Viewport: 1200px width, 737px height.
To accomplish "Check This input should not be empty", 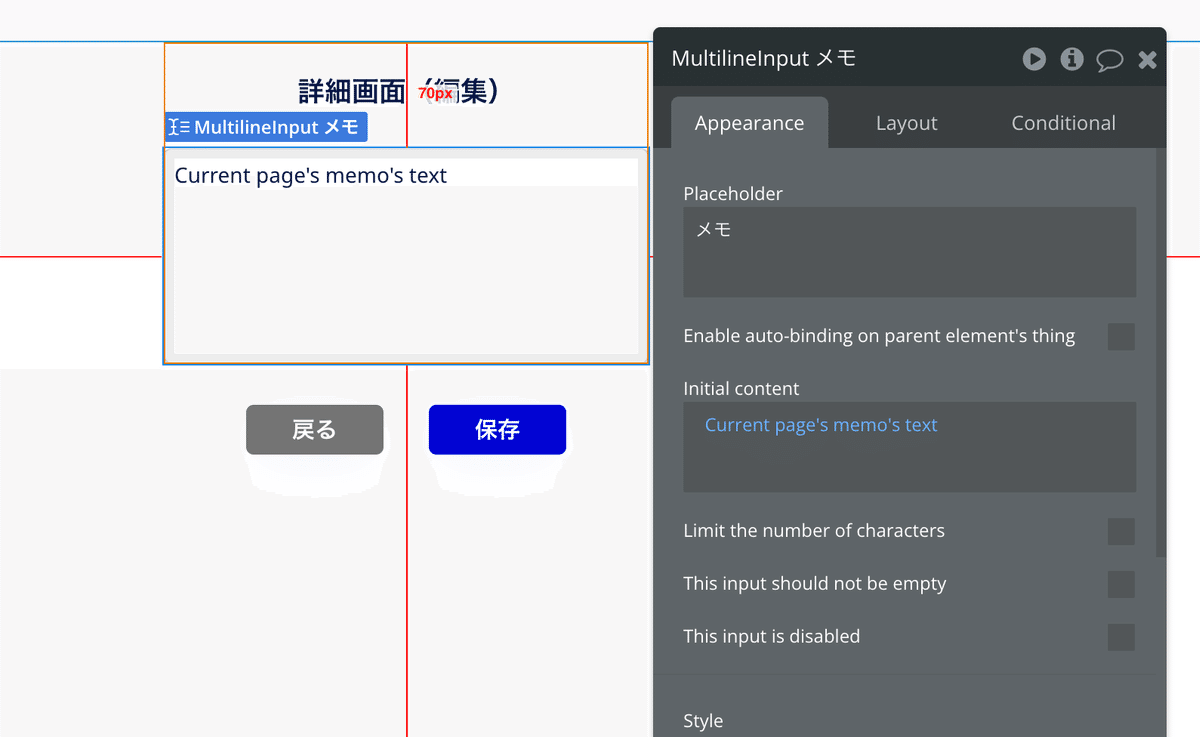I will click(x=1121, y=584).
